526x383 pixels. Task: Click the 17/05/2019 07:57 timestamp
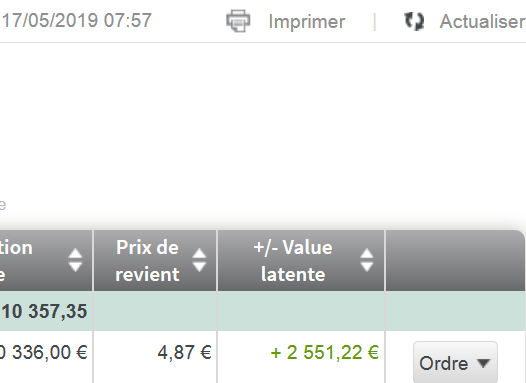click(77, 20)
